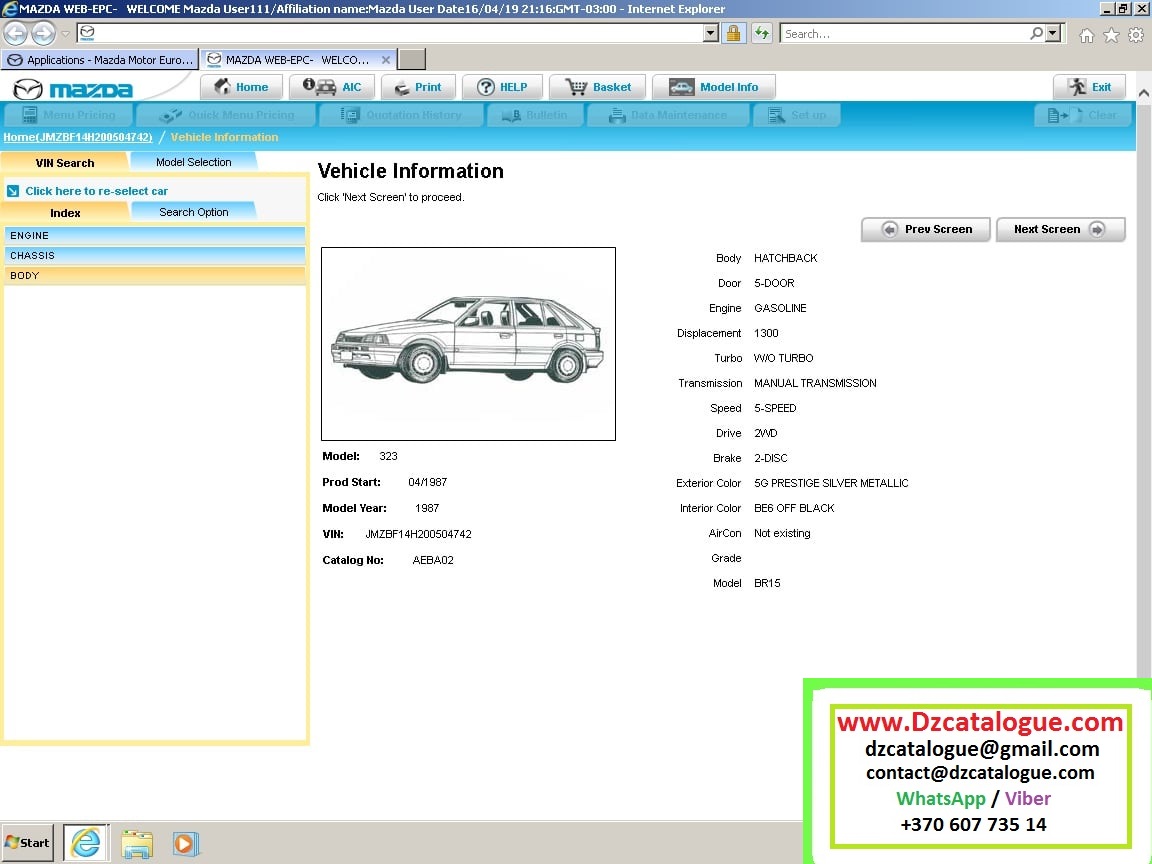Click the Home toolbar button
This screenshot has height=864, width=1152.
click(x=241, y=87)
